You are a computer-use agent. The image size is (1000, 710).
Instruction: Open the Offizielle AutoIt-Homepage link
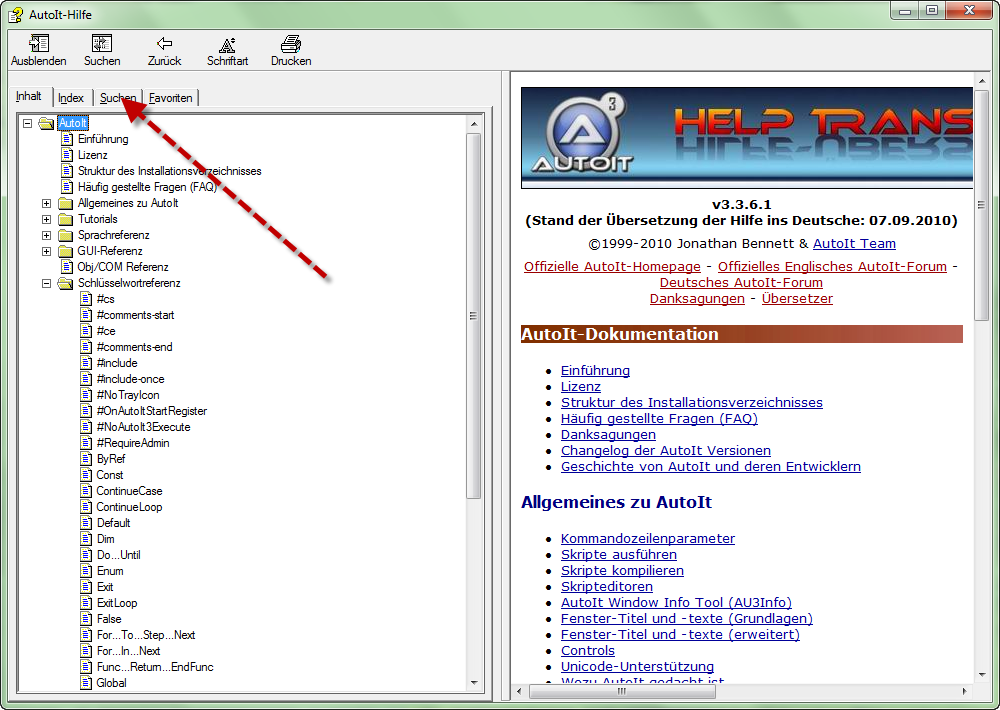click(612, 267)
